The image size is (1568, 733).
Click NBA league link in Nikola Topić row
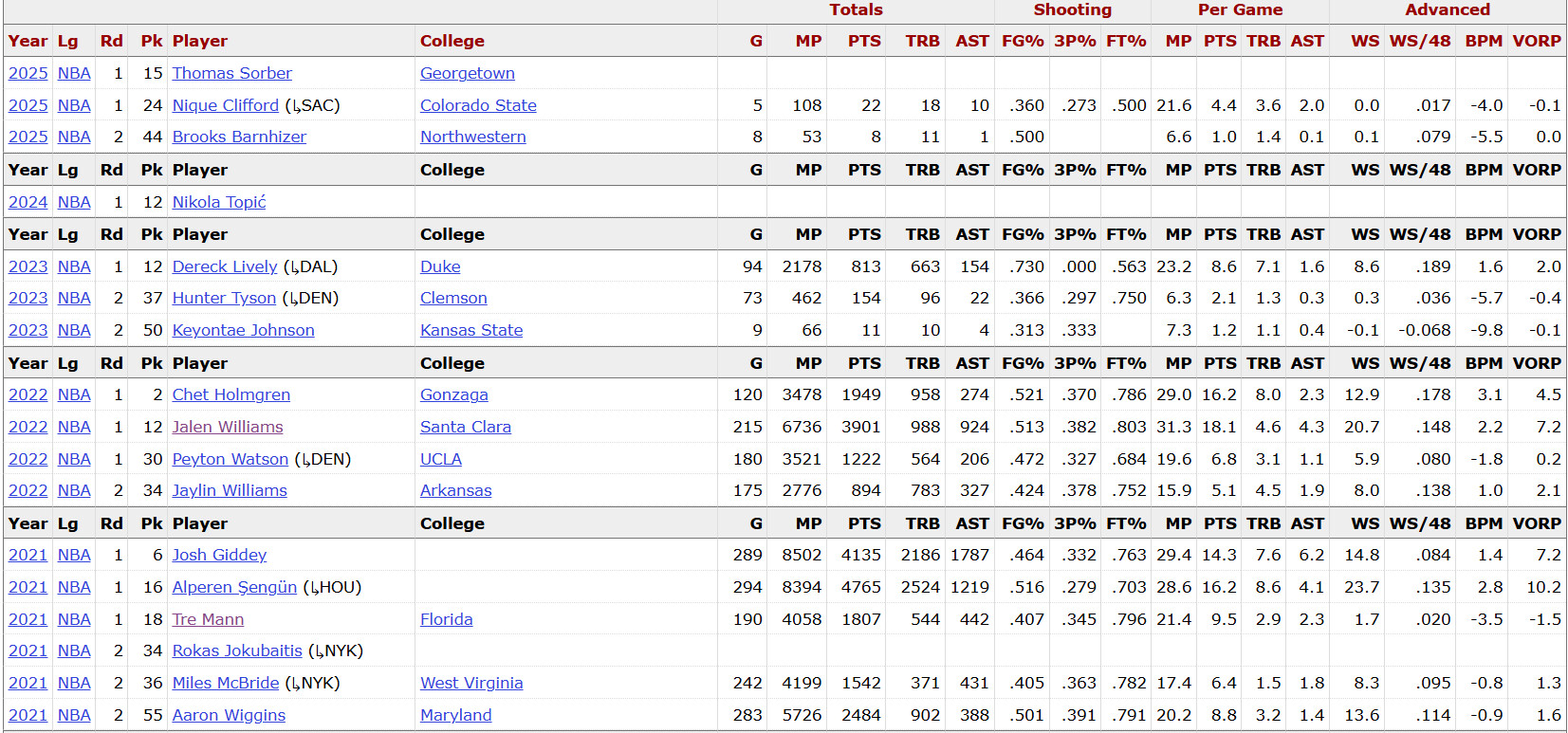click(x=74, y=202)
